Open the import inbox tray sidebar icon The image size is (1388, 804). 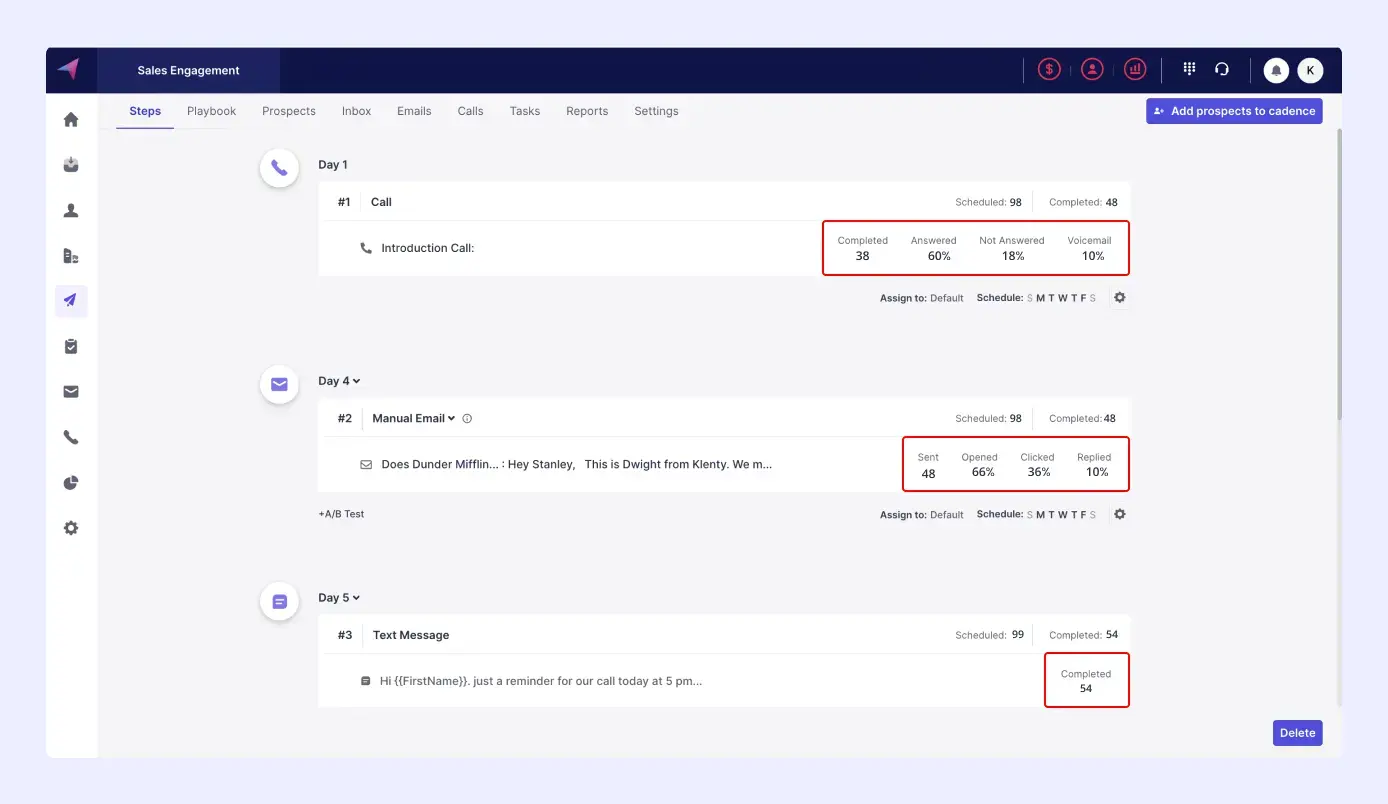(71, 165)
